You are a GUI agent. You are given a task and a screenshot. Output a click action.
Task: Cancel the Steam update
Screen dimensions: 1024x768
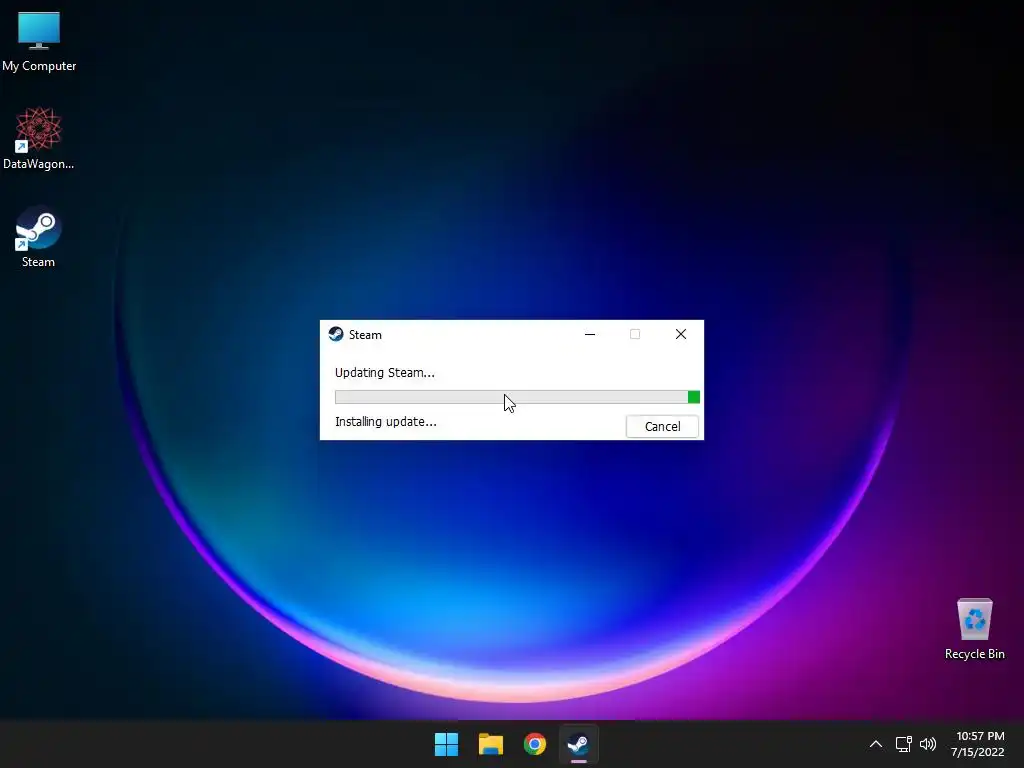coord(662,426)
